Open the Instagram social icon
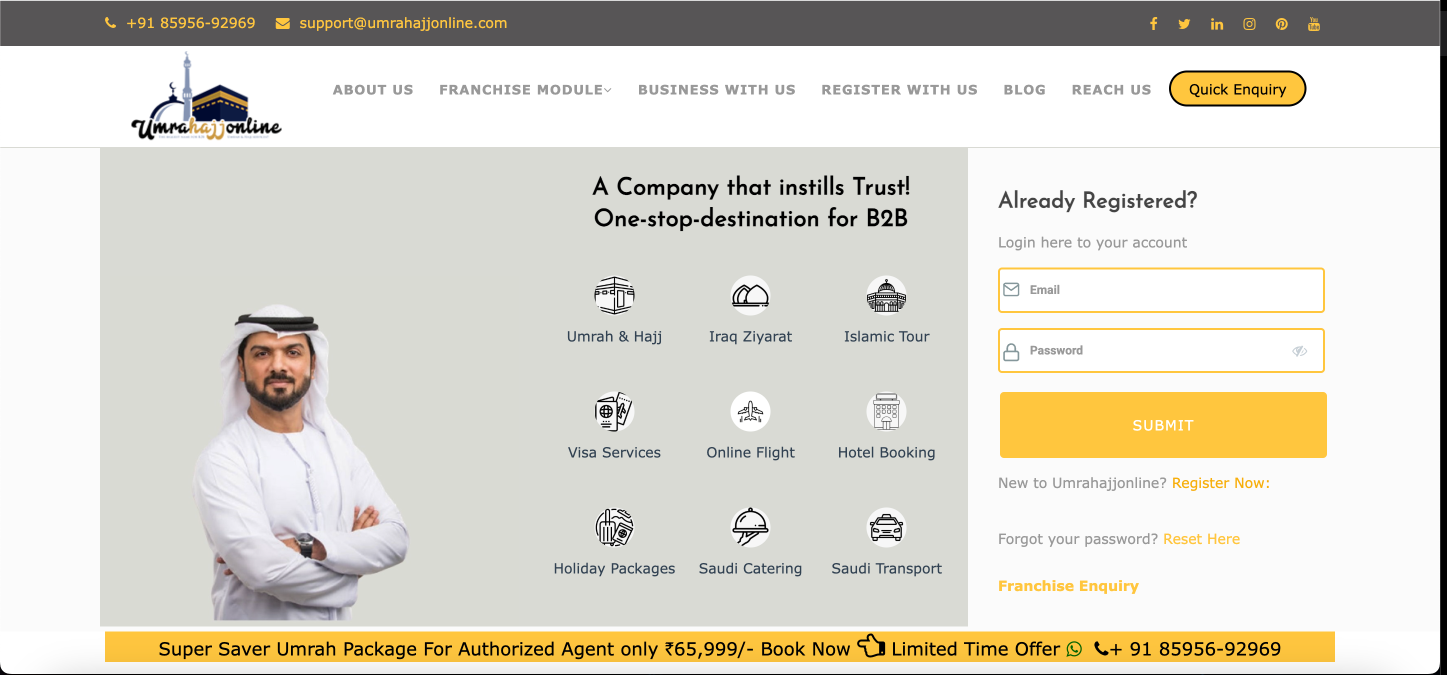Viewport: 1447px width, 675px height. [x=1249, y=24]
